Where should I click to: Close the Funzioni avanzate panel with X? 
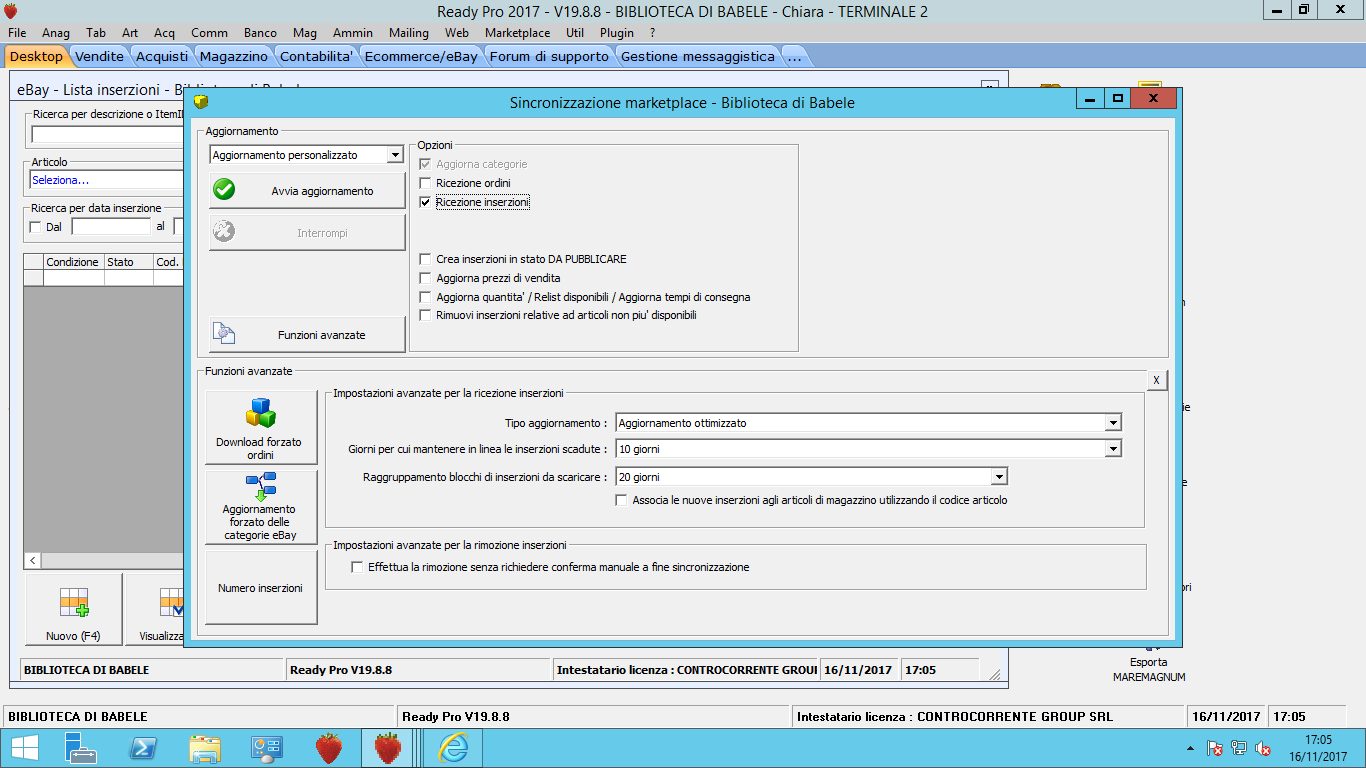1156,380
